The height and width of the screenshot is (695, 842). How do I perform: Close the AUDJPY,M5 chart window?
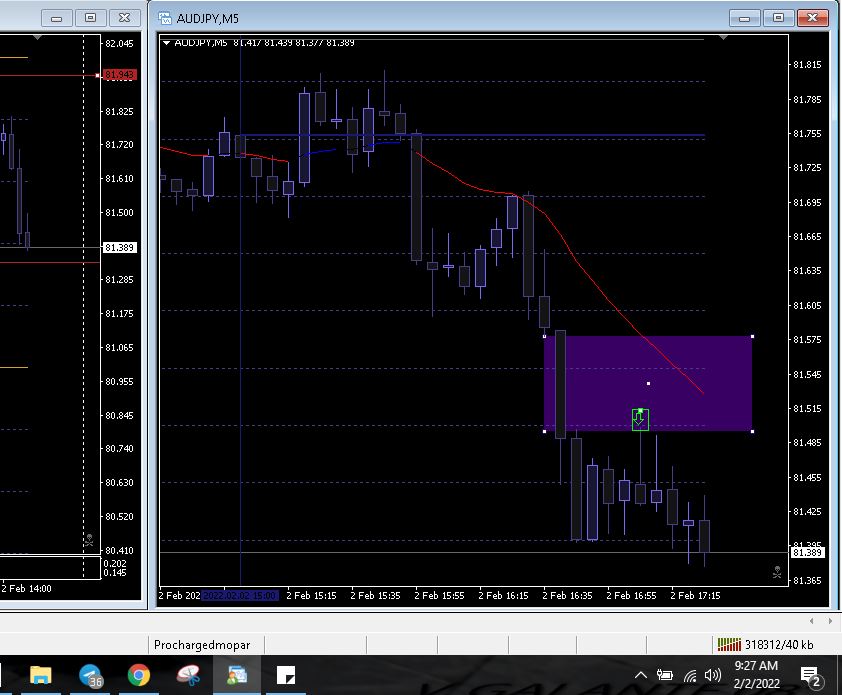[812, 18]
